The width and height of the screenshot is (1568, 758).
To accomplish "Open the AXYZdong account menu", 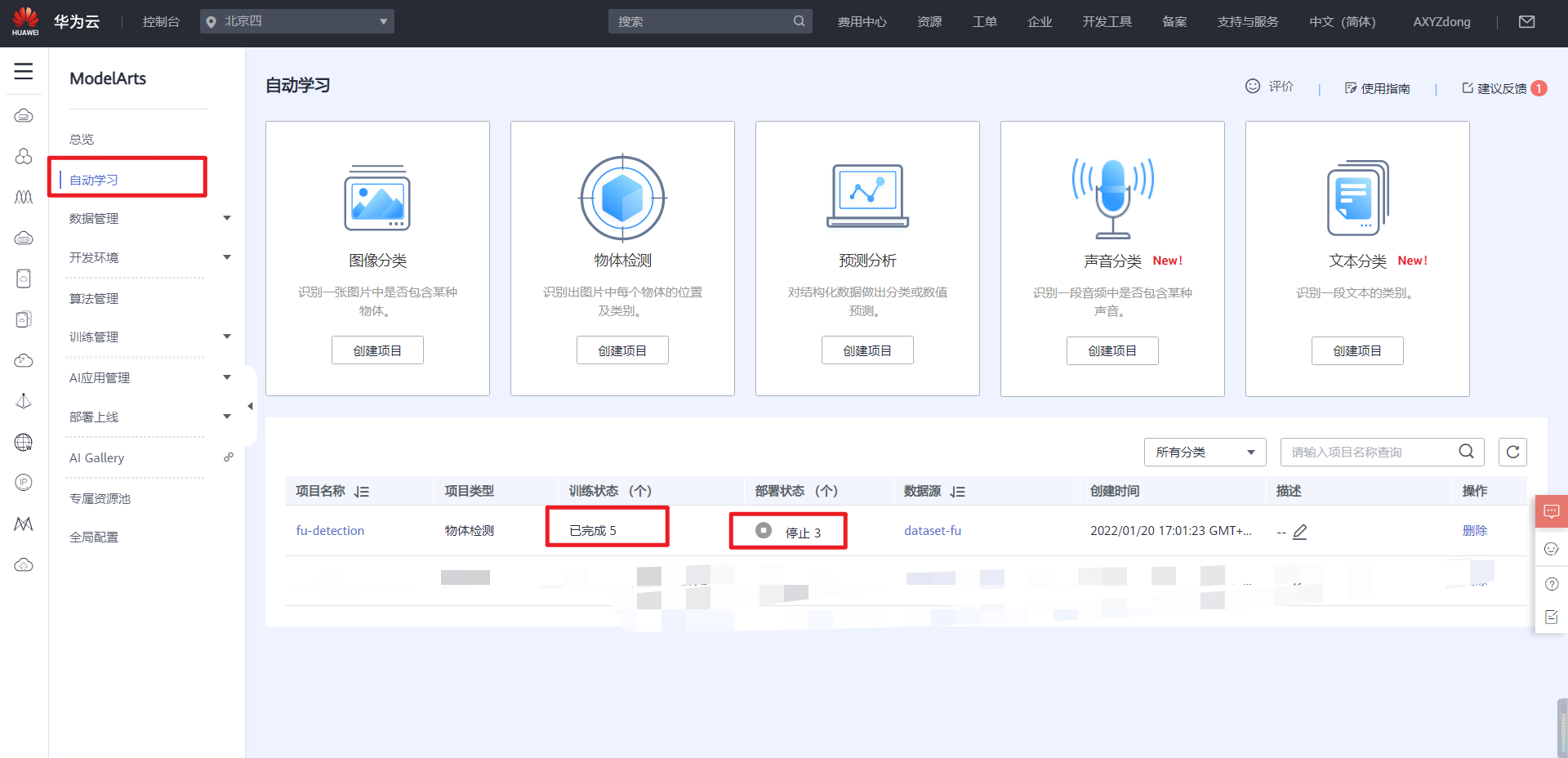I will tap(1441, 22).
